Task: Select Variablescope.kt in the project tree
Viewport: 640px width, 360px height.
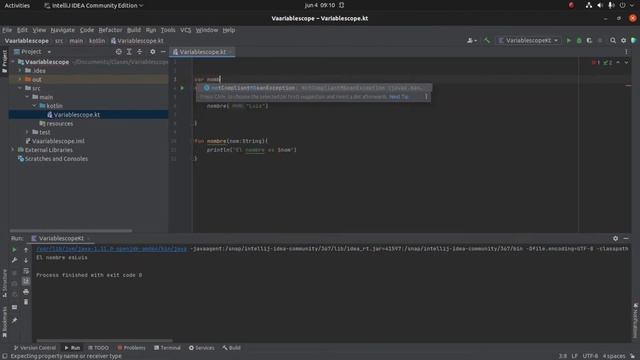Action: pos(77,115)
